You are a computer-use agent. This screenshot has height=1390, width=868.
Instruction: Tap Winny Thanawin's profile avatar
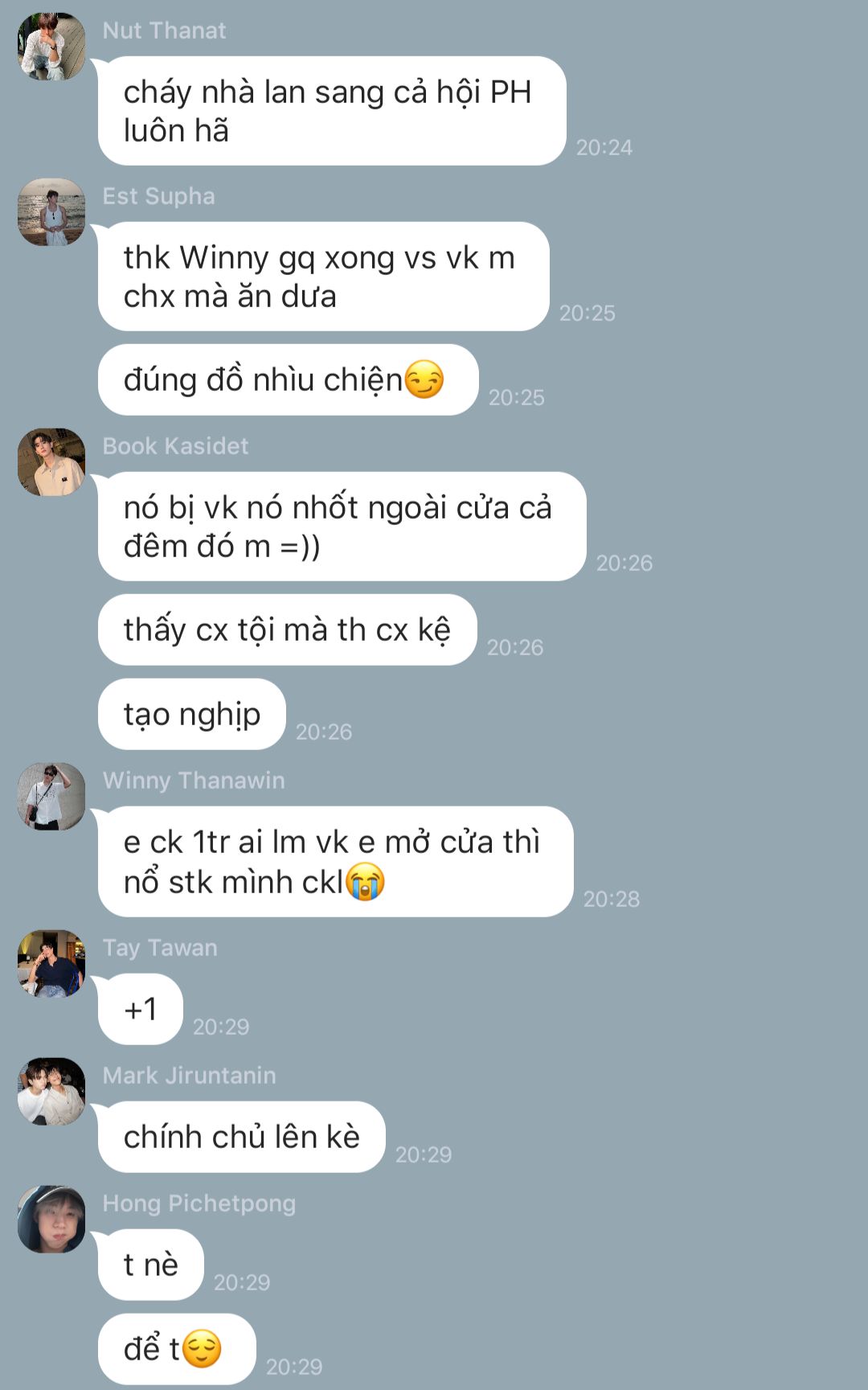pyautogui.click(x=51, y=797)
